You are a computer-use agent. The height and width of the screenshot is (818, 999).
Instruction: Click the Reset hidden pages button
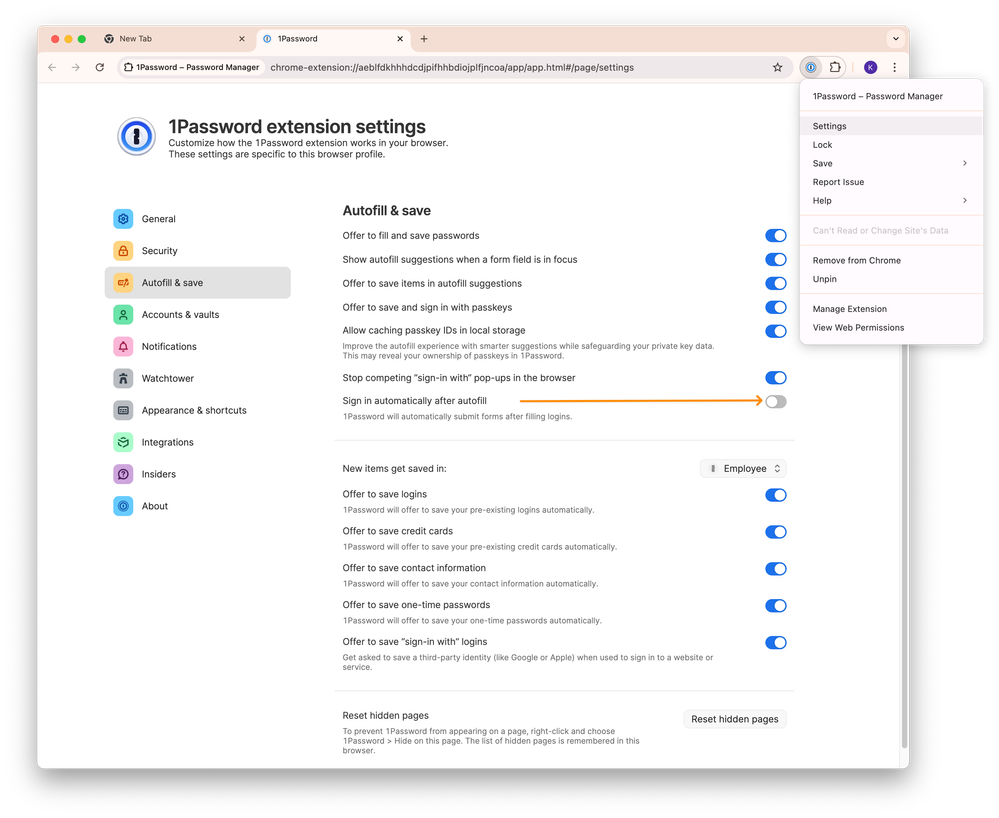(x=735, y=719)
